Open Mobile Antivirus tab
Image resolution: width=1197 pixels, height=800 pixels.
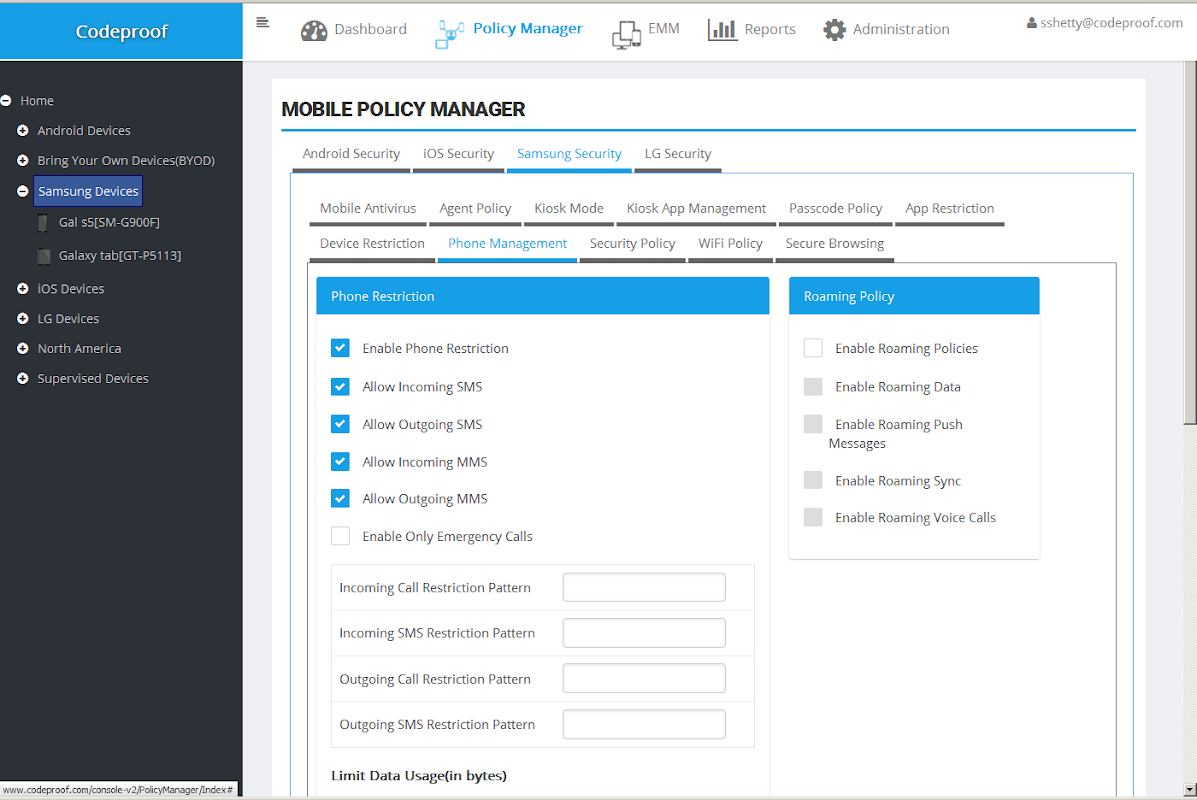(x=368, y=208)
